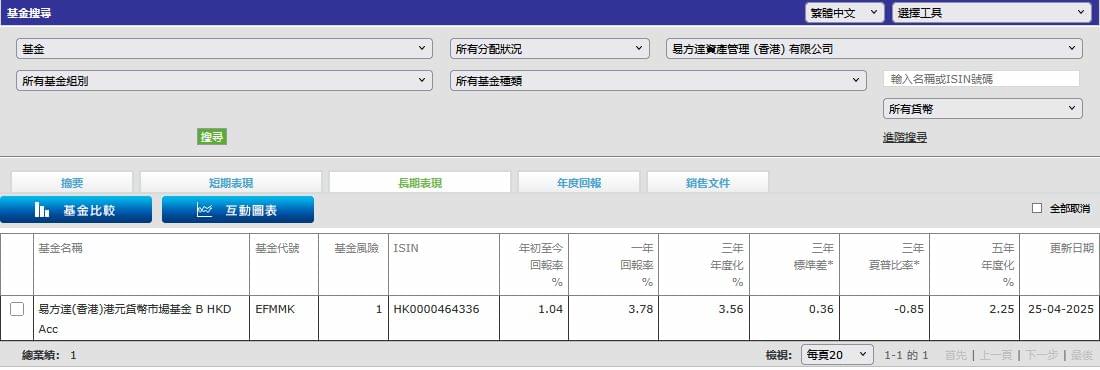Image resolution: width=1100 pixels, height=370 pixels.
Task: Click the 基金比較 button
Action: pos(76,210)
